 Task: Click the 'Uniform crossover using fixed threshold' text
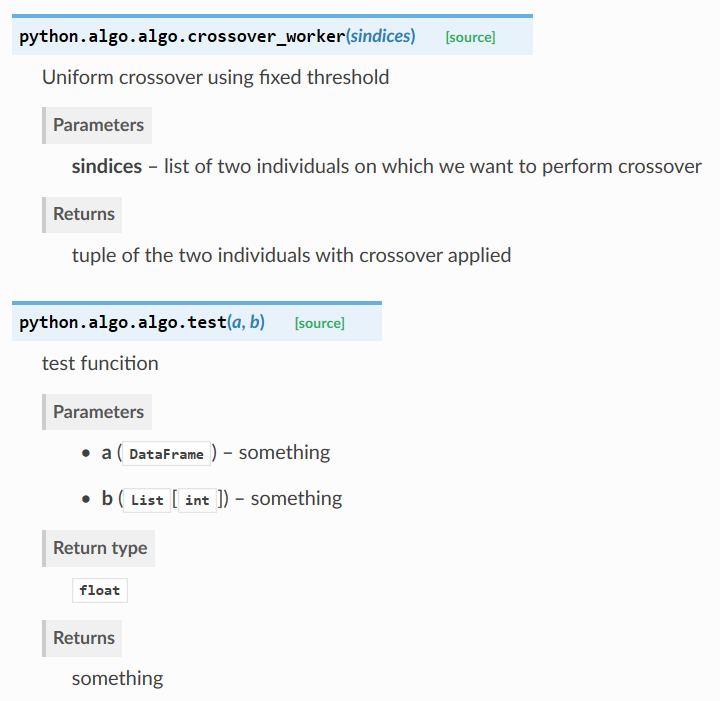coord(215,78)
